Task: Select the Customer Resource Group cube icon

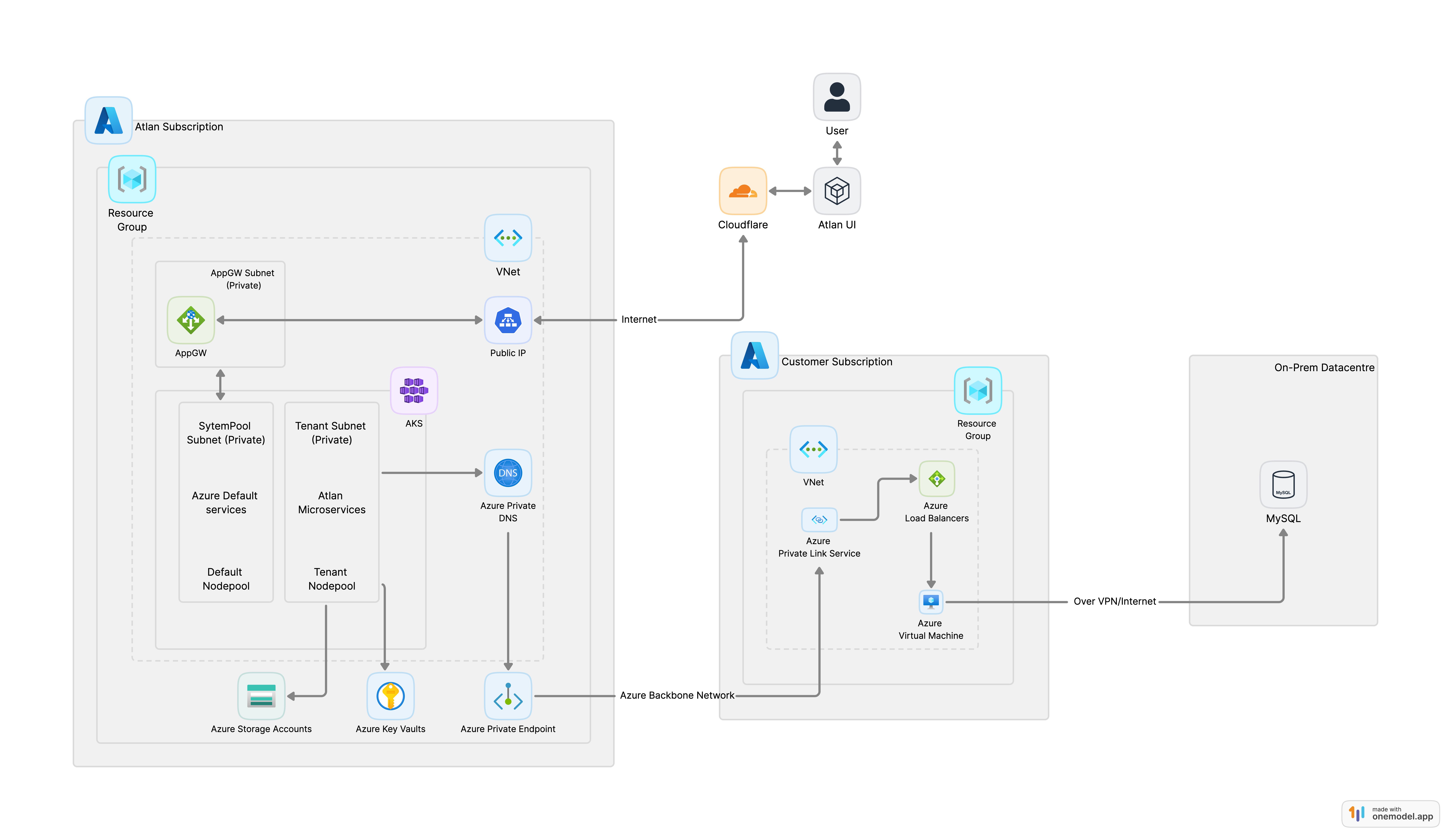Action: click(978, 390)
